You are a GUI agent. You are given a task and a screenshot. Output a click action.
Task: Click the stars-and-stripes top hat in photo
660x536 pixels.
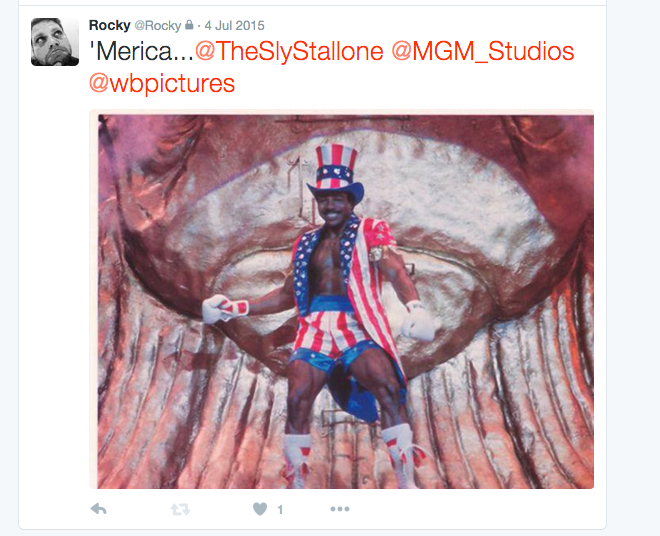(335, 172)
